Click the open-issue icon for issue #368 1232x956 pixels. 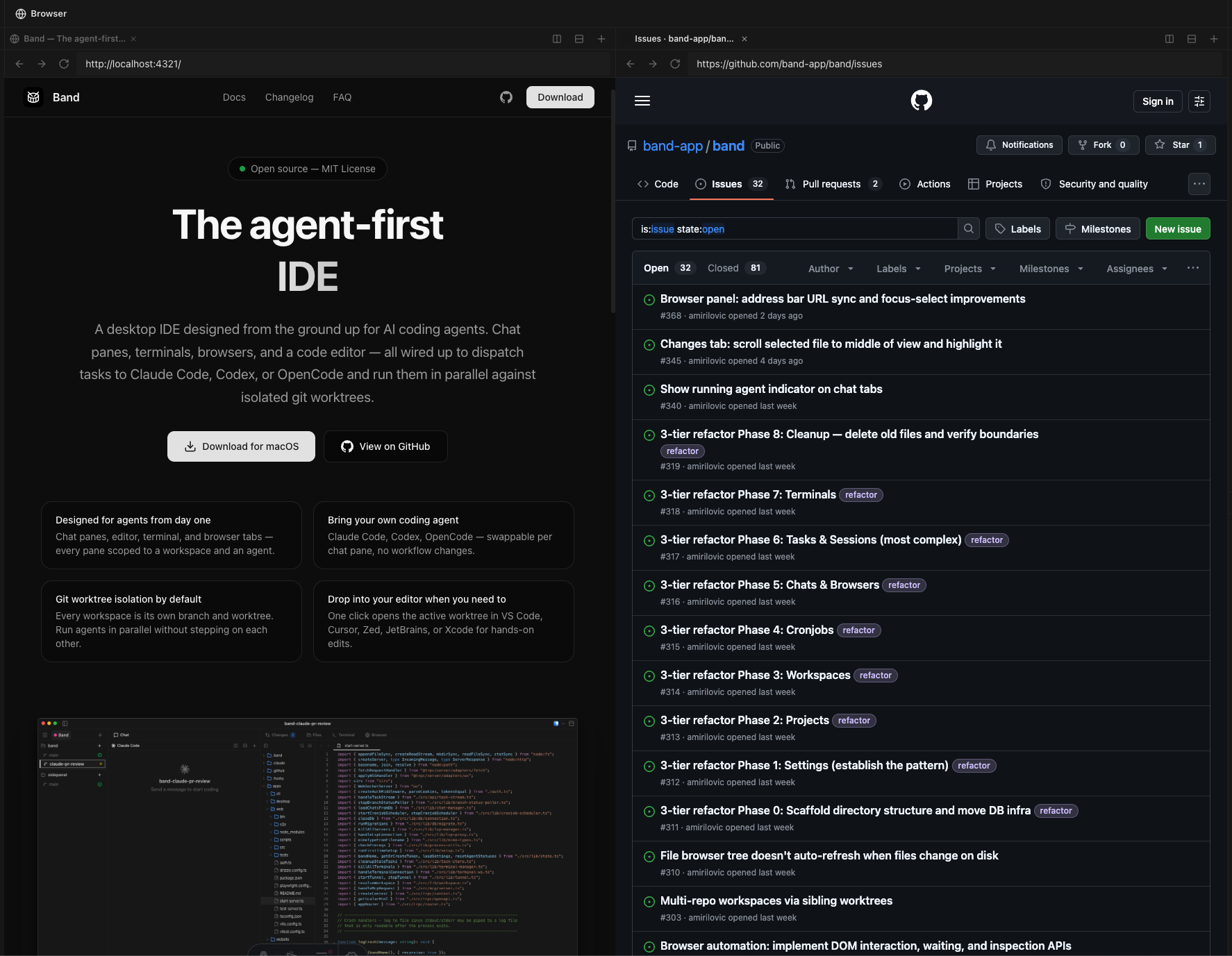(x=649, y=300)
